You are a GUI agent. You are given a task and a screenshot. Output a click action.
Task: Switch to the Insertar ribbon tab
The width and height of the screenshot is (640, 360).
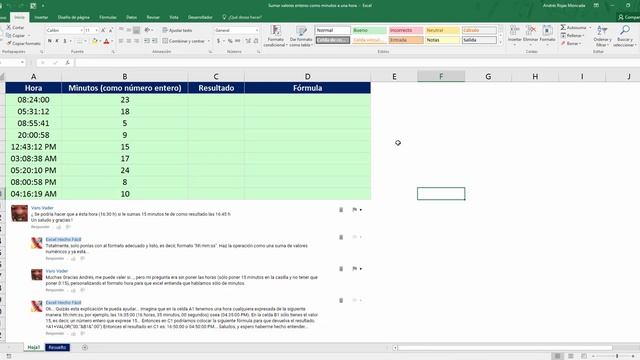click(x=41, y=17)
